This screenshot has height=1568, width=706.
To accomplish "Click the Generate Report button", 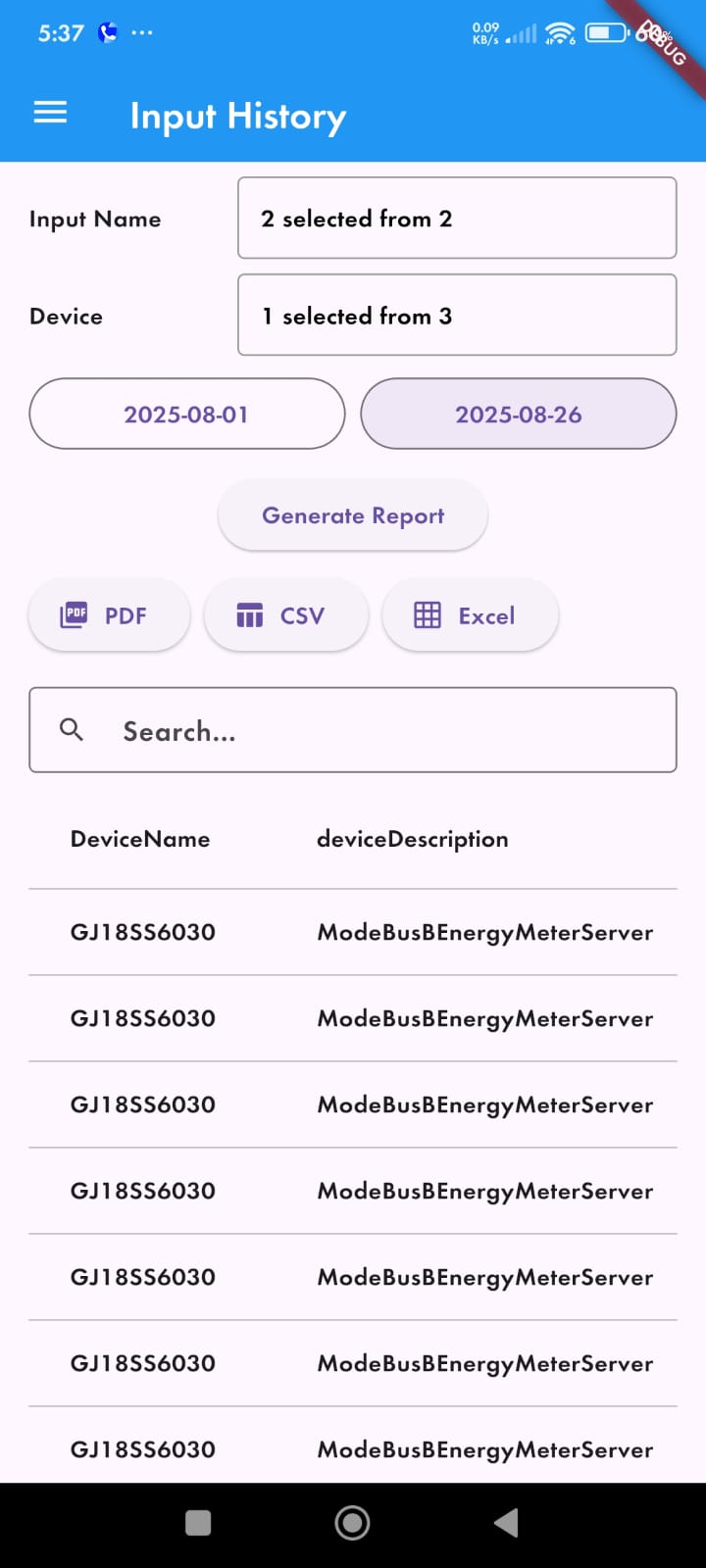I will pyautogui.click(x=353, y=515).
